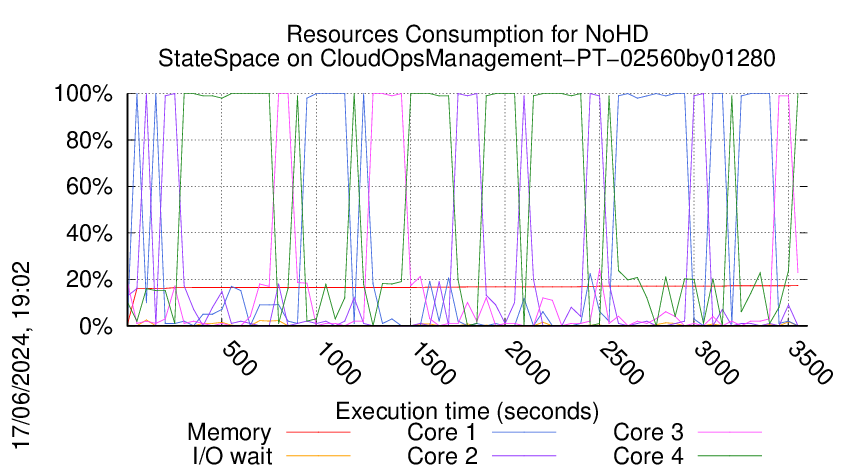Click the 60% y-axis label
Screen dimensions: 850x475
[89, 187]
